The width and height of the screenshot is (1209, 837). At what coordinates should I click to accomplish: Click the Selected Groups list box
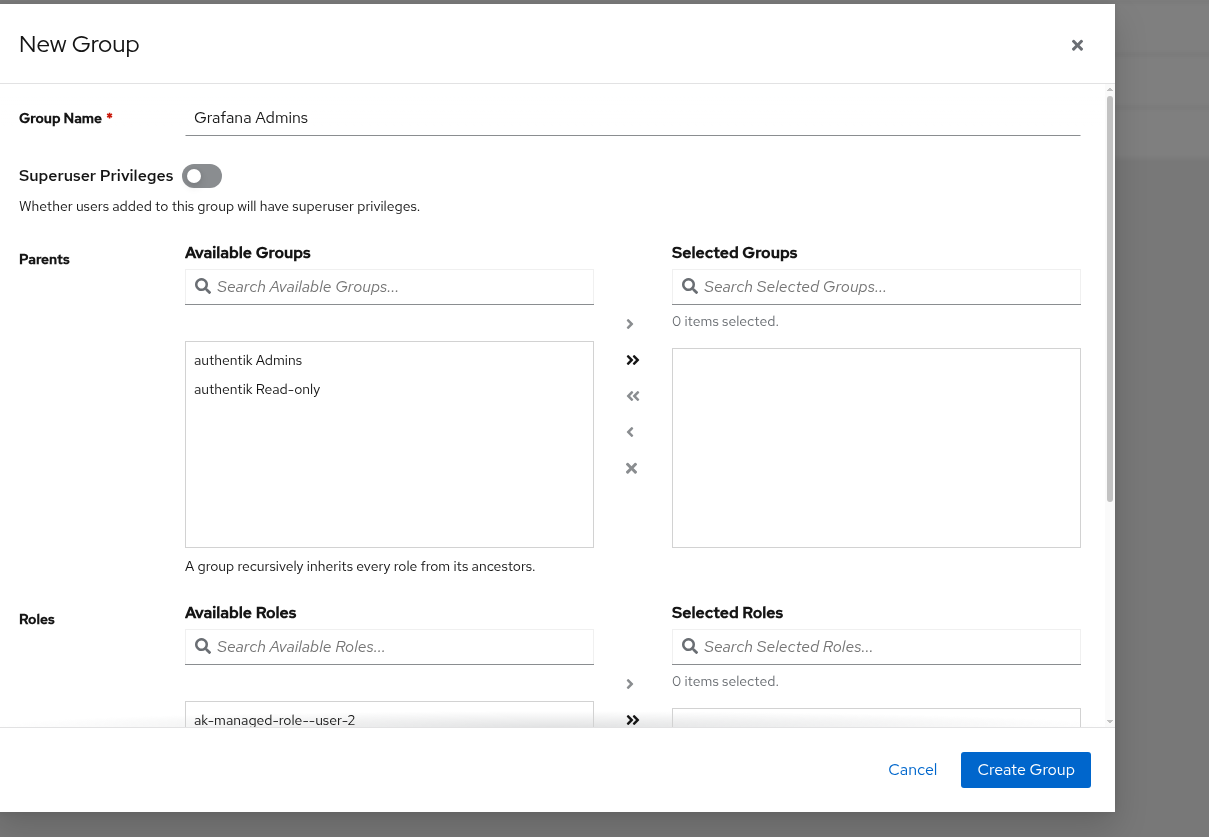[x=877, y=448]
